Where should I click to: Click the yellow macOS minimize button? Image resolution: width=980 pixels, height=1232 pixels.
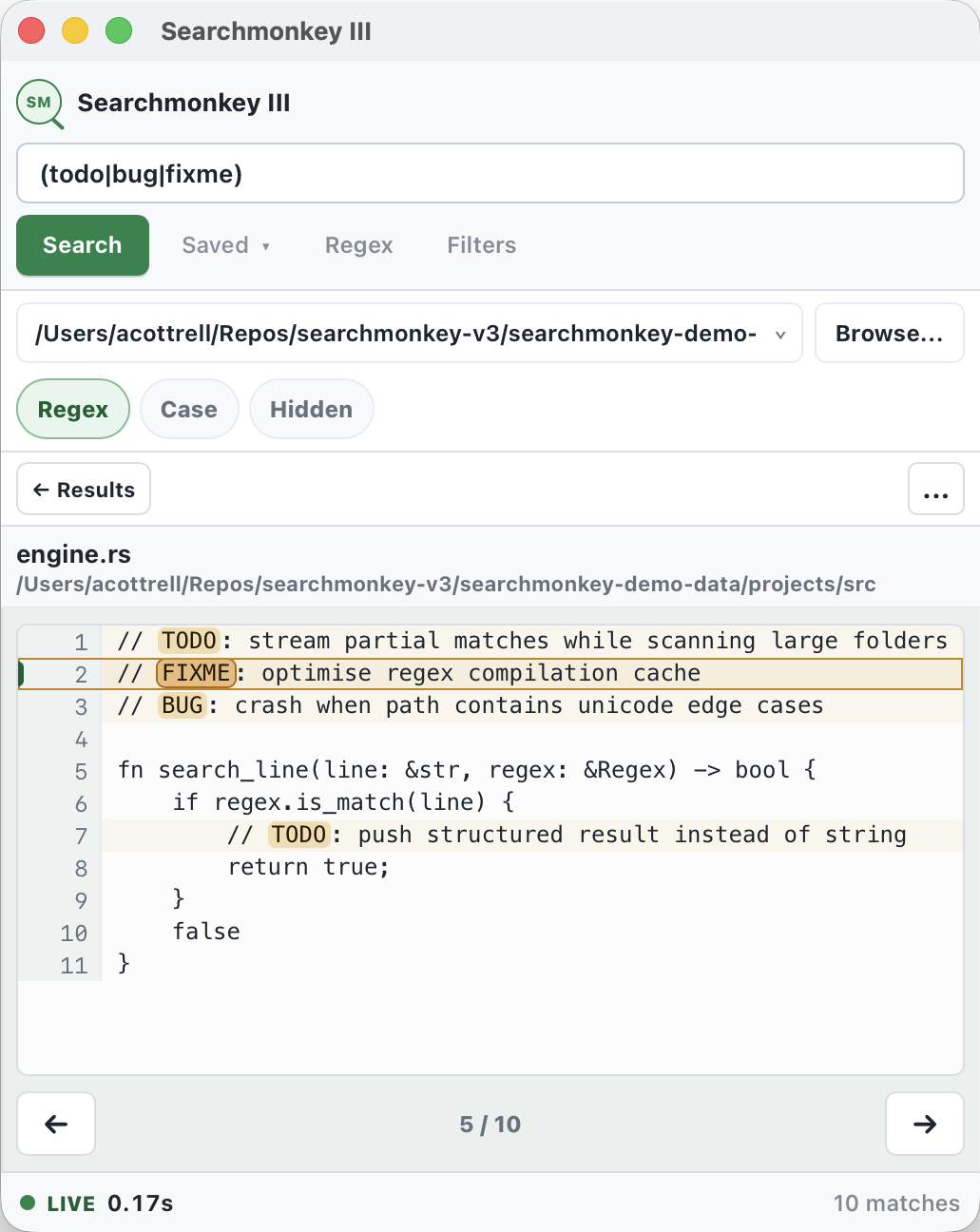click(x=75, y=30)
